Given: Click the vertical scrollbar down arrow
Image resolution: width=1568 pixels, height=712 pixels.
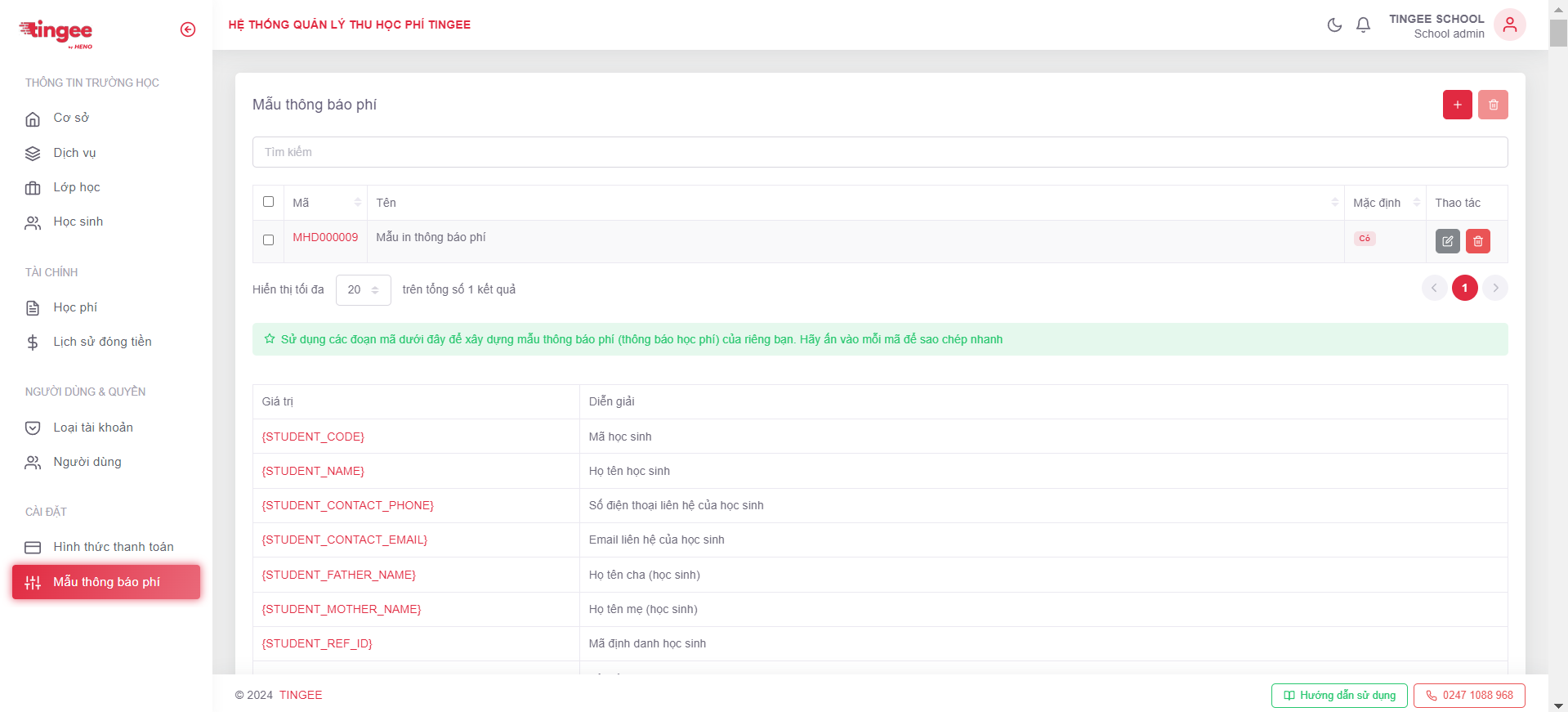Looking at the screenshot, I should 1558,705.
